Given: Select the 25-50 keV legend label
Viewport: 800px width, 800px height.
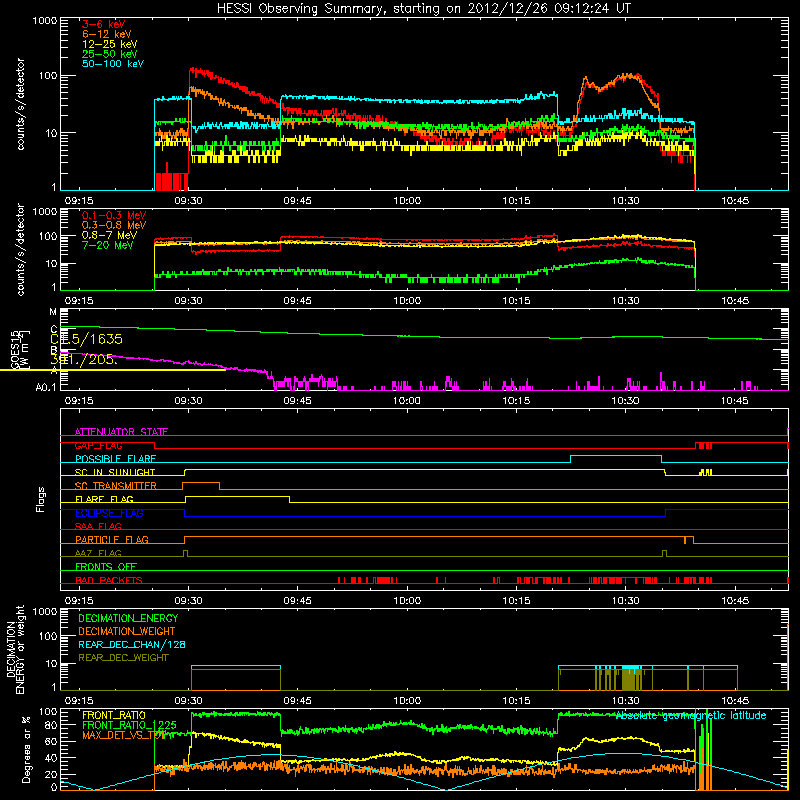Looking at the screenshot, I should 110,54.
